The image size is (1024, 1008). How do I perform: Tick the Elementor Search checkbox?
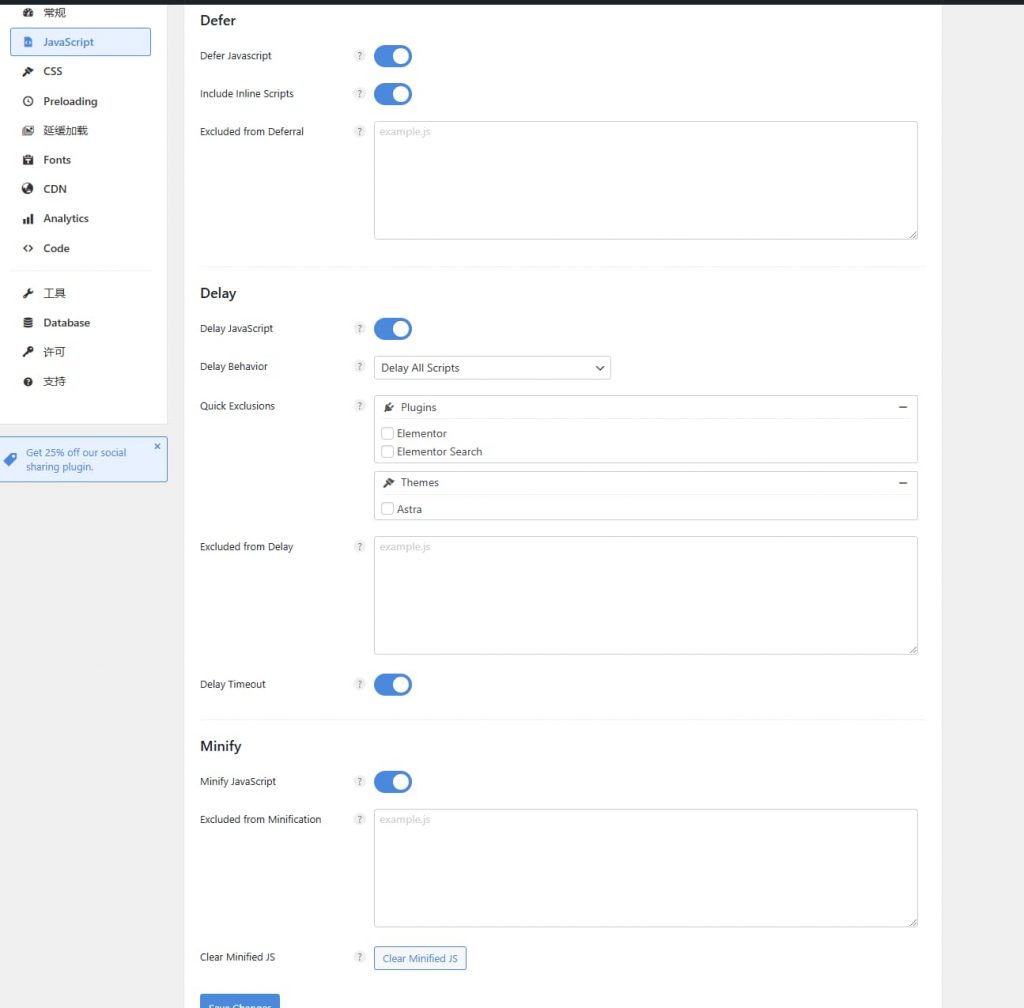coord(387,452)
